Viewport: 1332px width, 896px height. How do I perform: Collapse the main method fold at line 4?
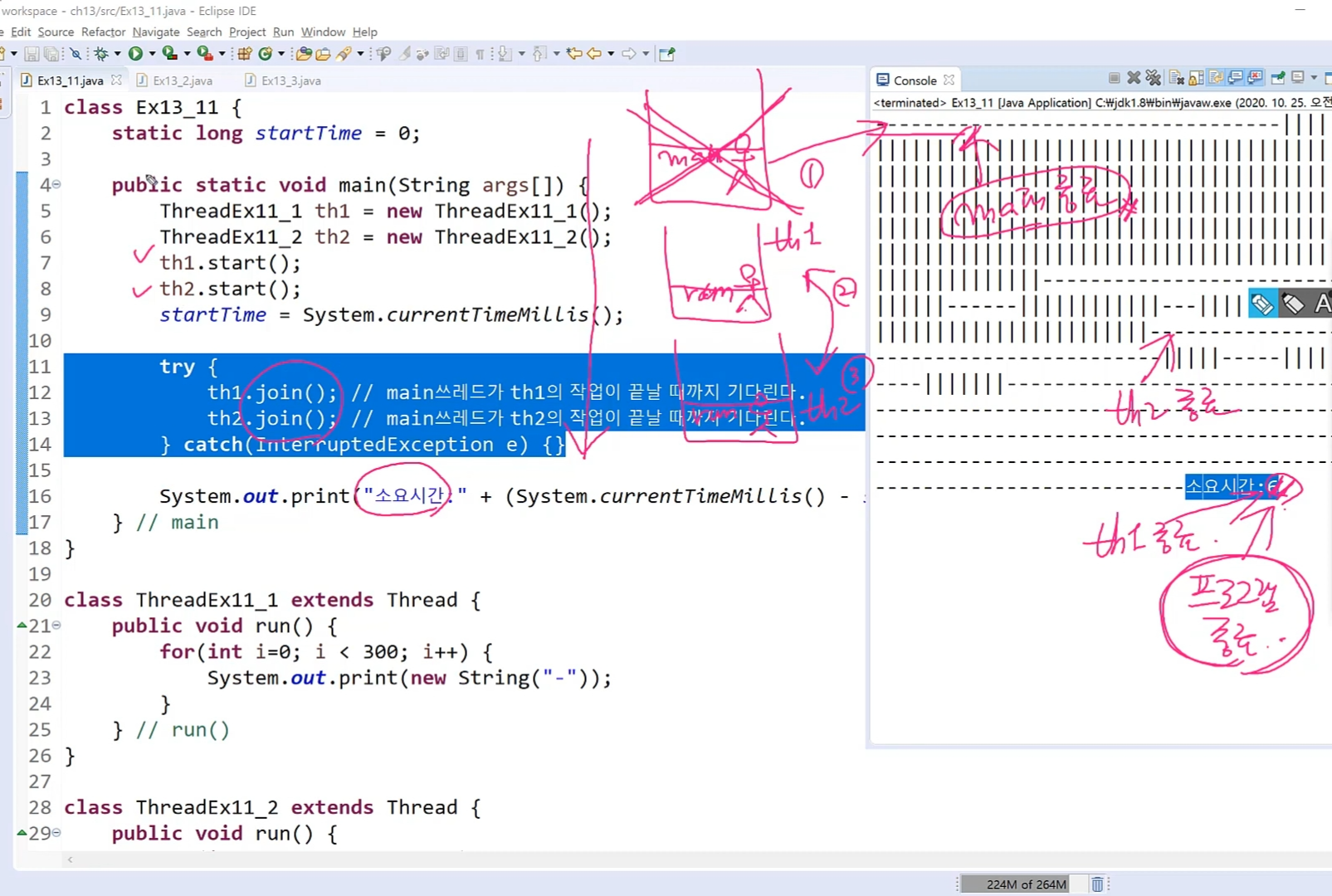56,184
